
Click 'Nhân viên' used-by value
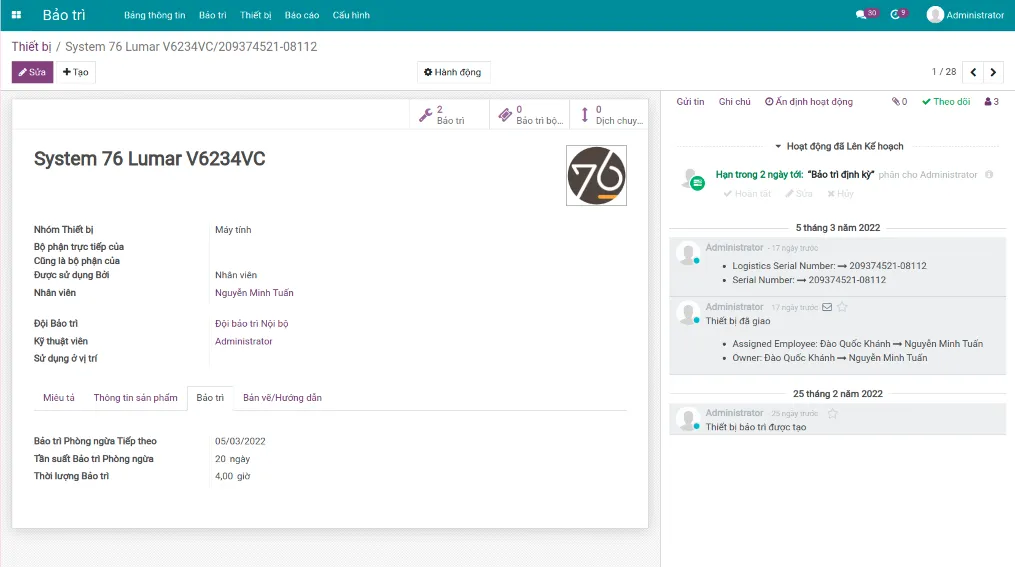pos(236,275)
